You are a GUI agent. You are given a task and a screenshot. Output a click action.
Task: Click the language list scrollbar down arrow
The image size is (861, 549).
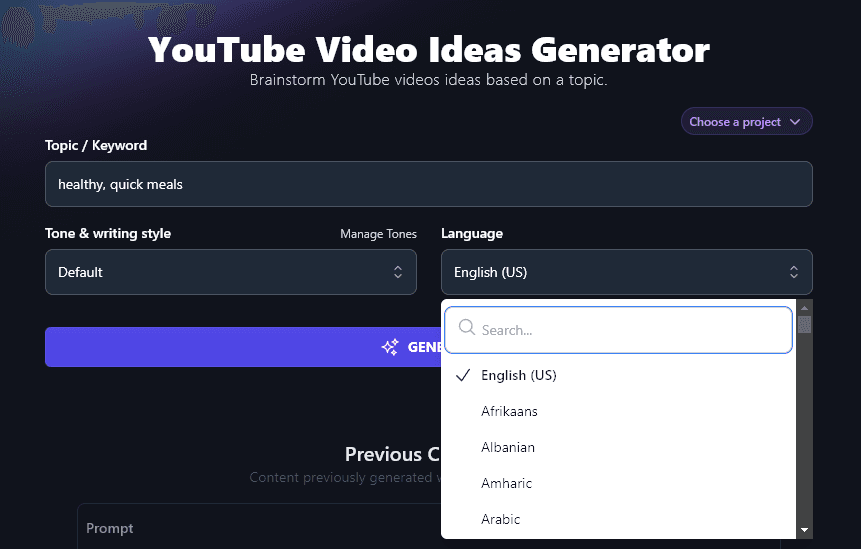(804, 530)
